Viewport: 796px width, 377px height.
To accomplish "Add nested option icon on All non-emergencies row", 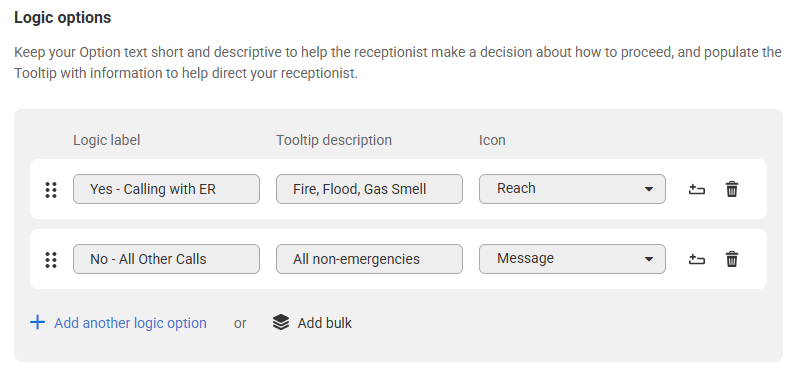I will click(696, 259).
